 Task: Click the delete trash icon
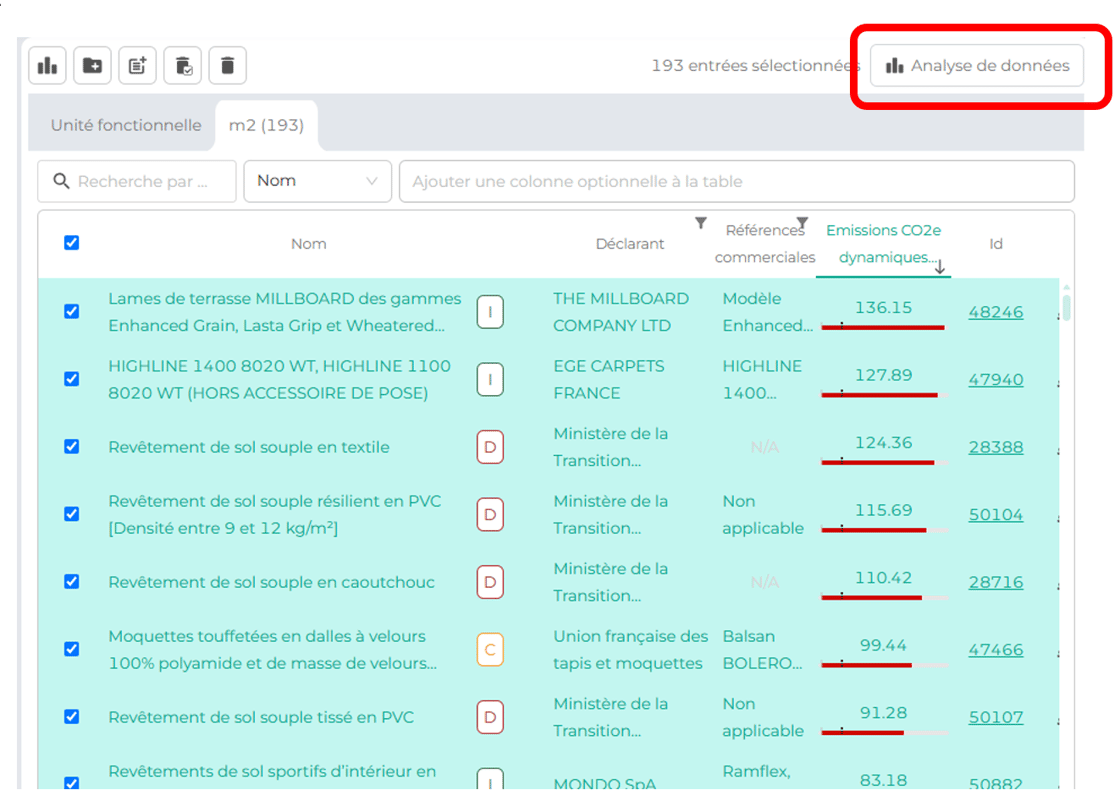[x=228, y=66]
